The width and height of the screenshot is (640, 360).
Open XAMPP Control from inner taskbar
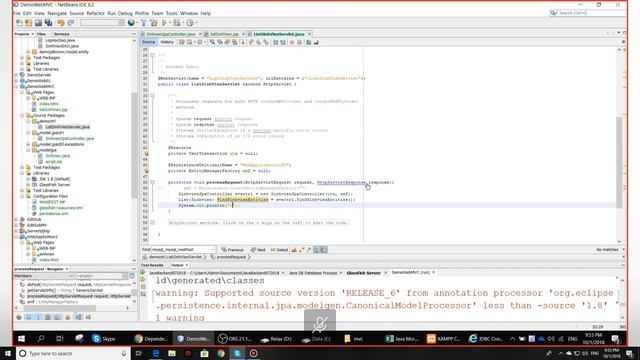click(x=444, y=339)
